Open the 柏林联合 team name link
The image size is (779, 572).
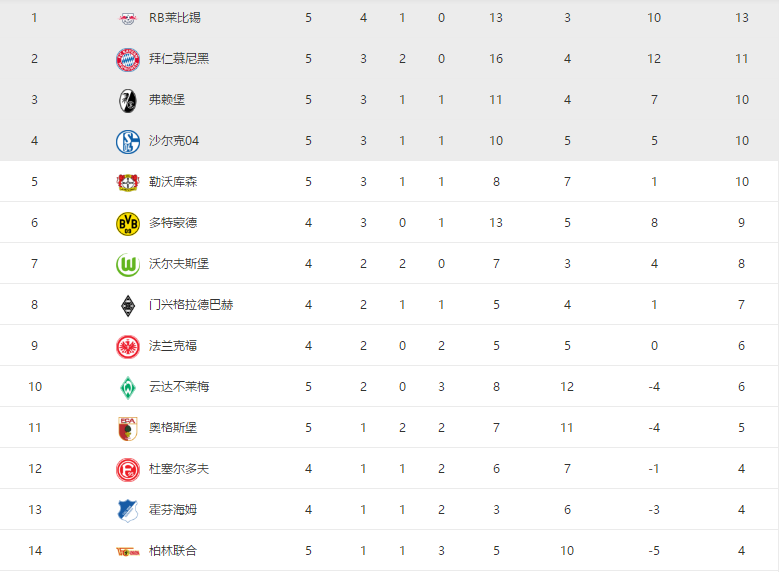point(173,551)
